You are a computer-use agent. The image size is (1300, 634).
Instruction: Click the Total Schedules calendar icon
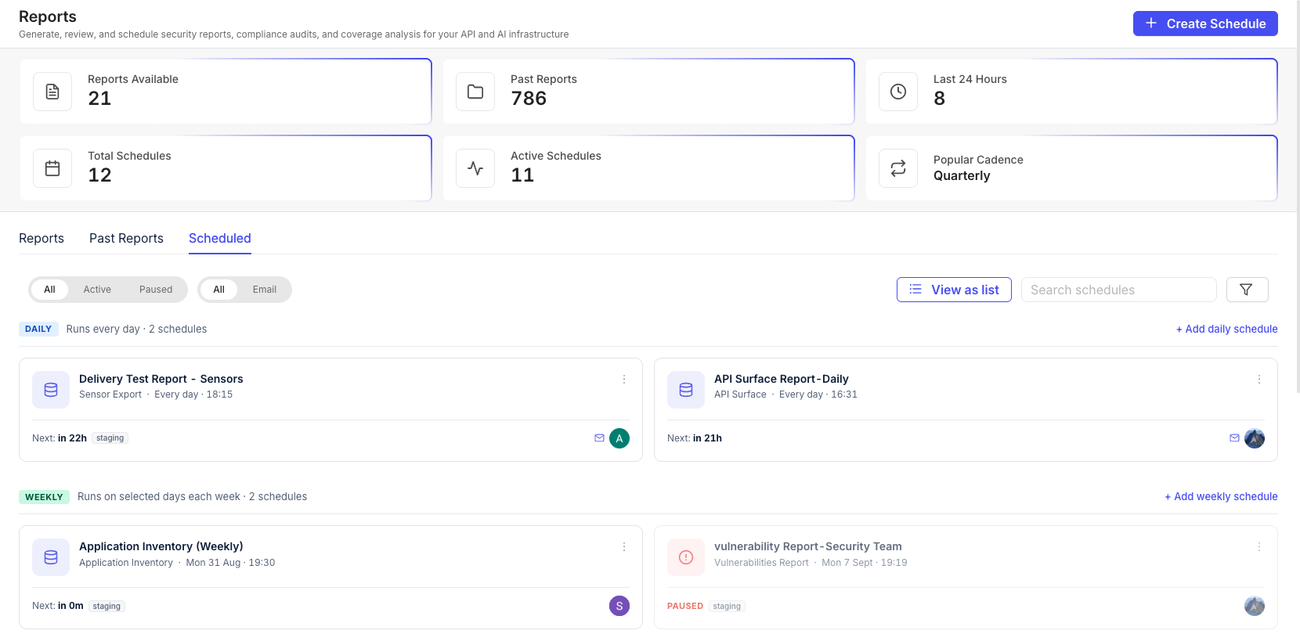pos(52,168)
